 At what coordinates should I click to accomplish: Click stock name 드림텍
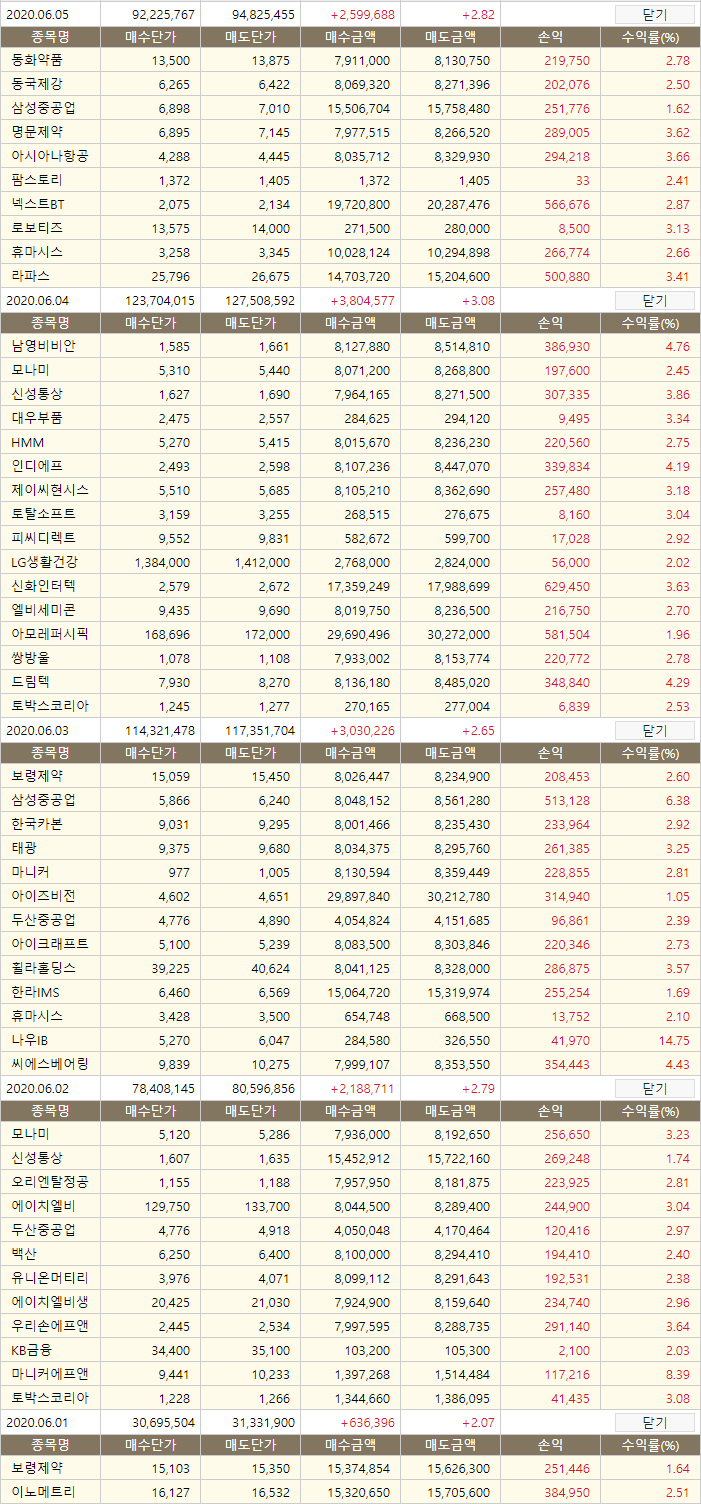30,682
